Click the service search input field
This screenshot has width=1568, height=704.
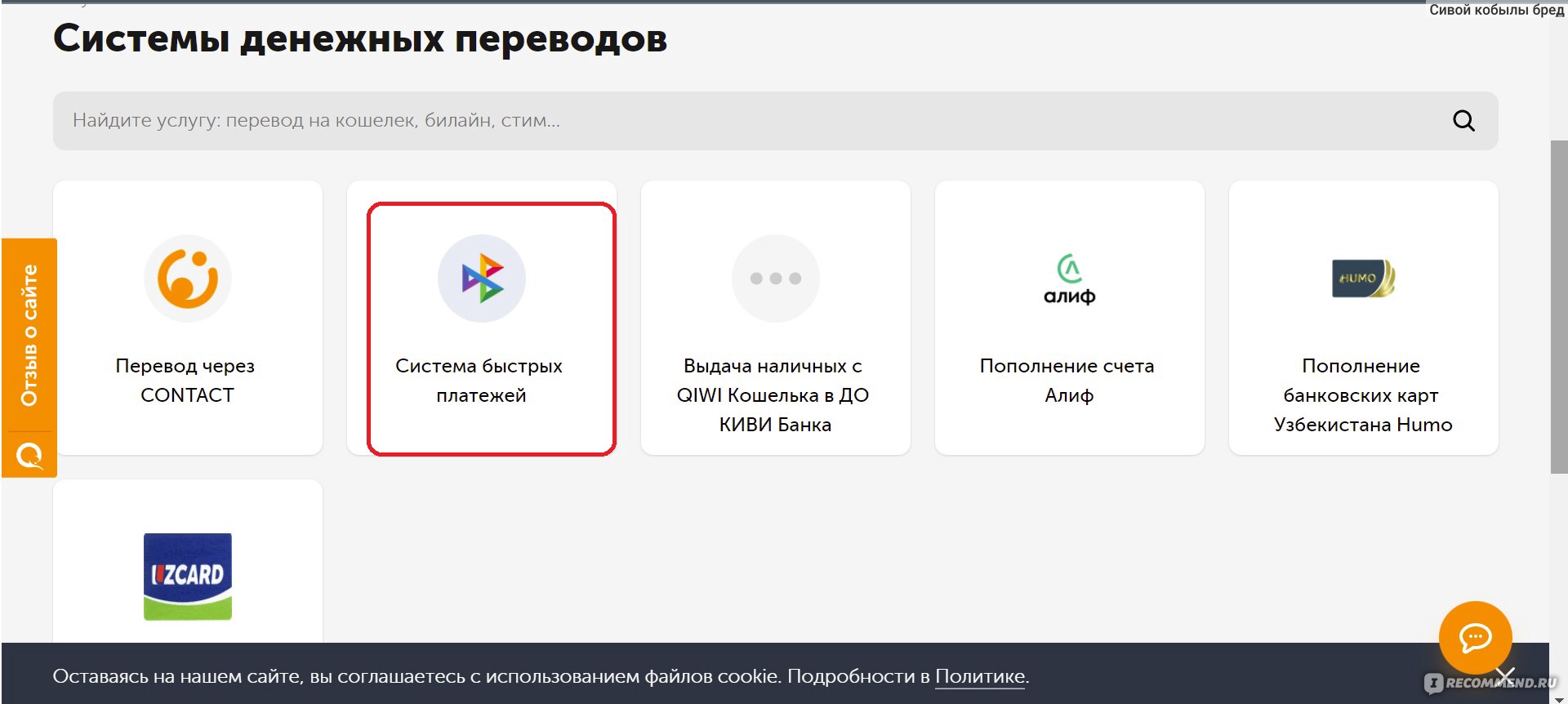[x=775, y=121]
